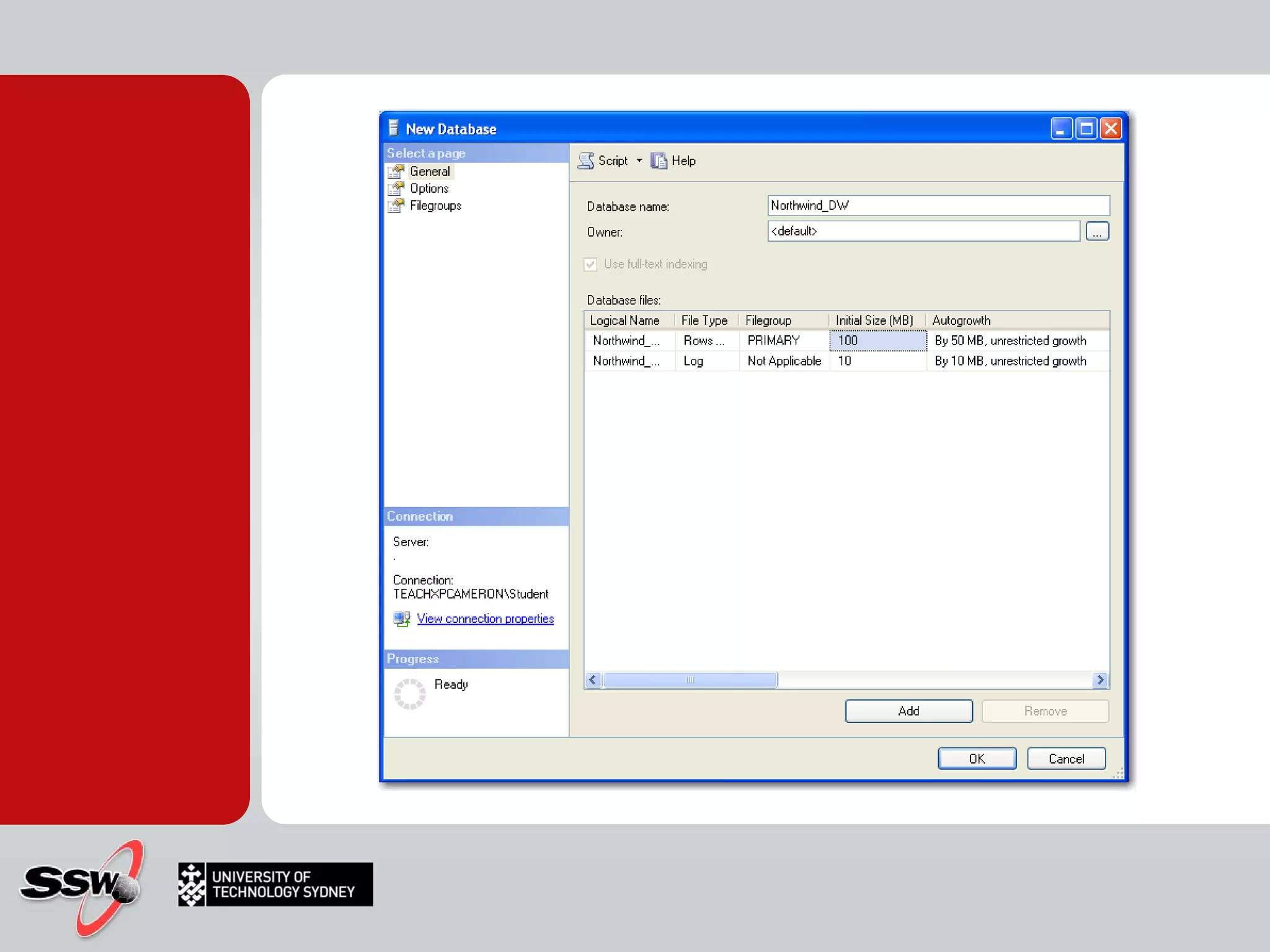This screenshot has height=952, width=1270.
Task: Click the horizontal scrollbar thumb
Action: 690,680
